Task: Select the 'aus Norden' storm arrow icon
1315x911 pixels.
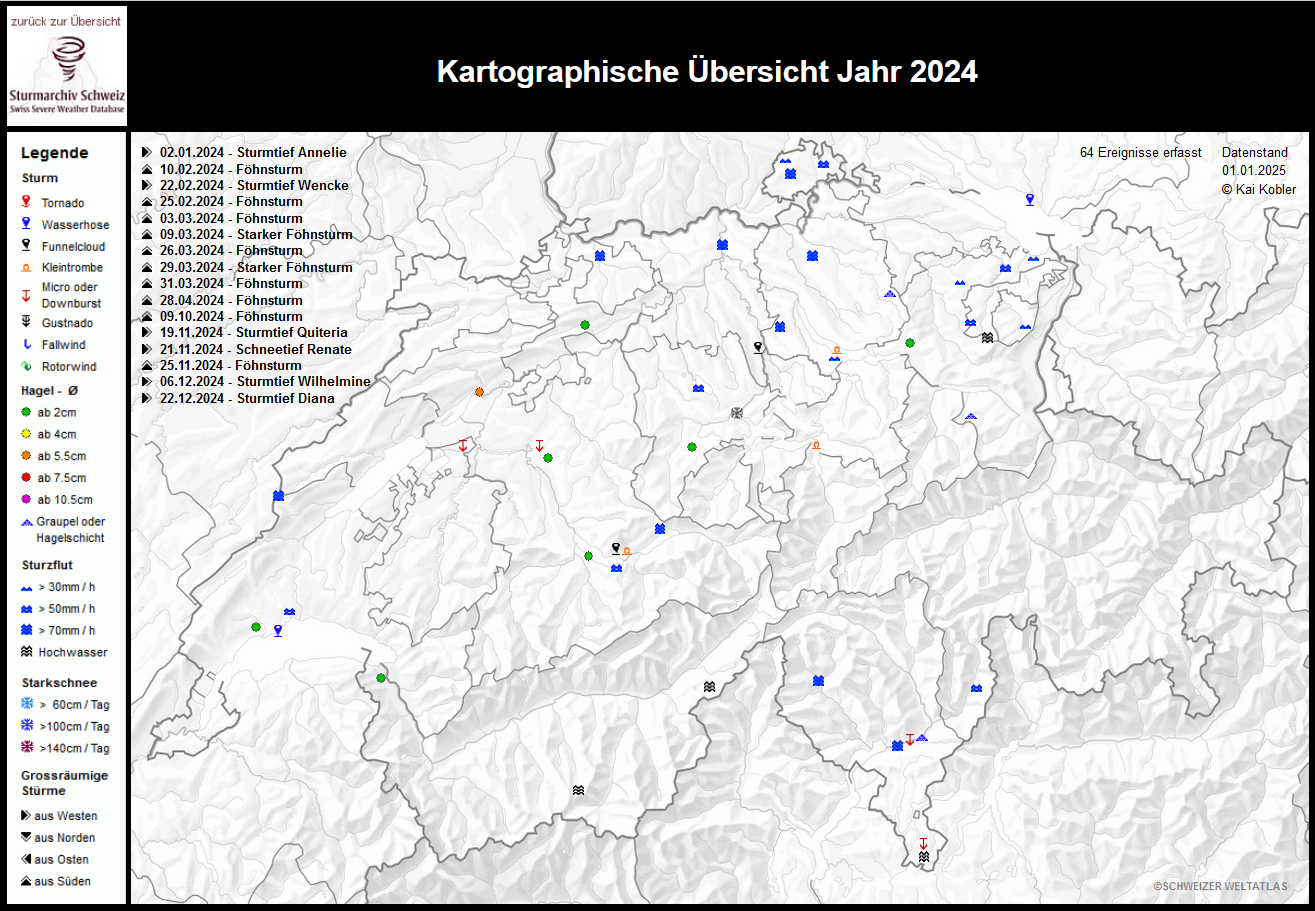Action: (26, 838)
